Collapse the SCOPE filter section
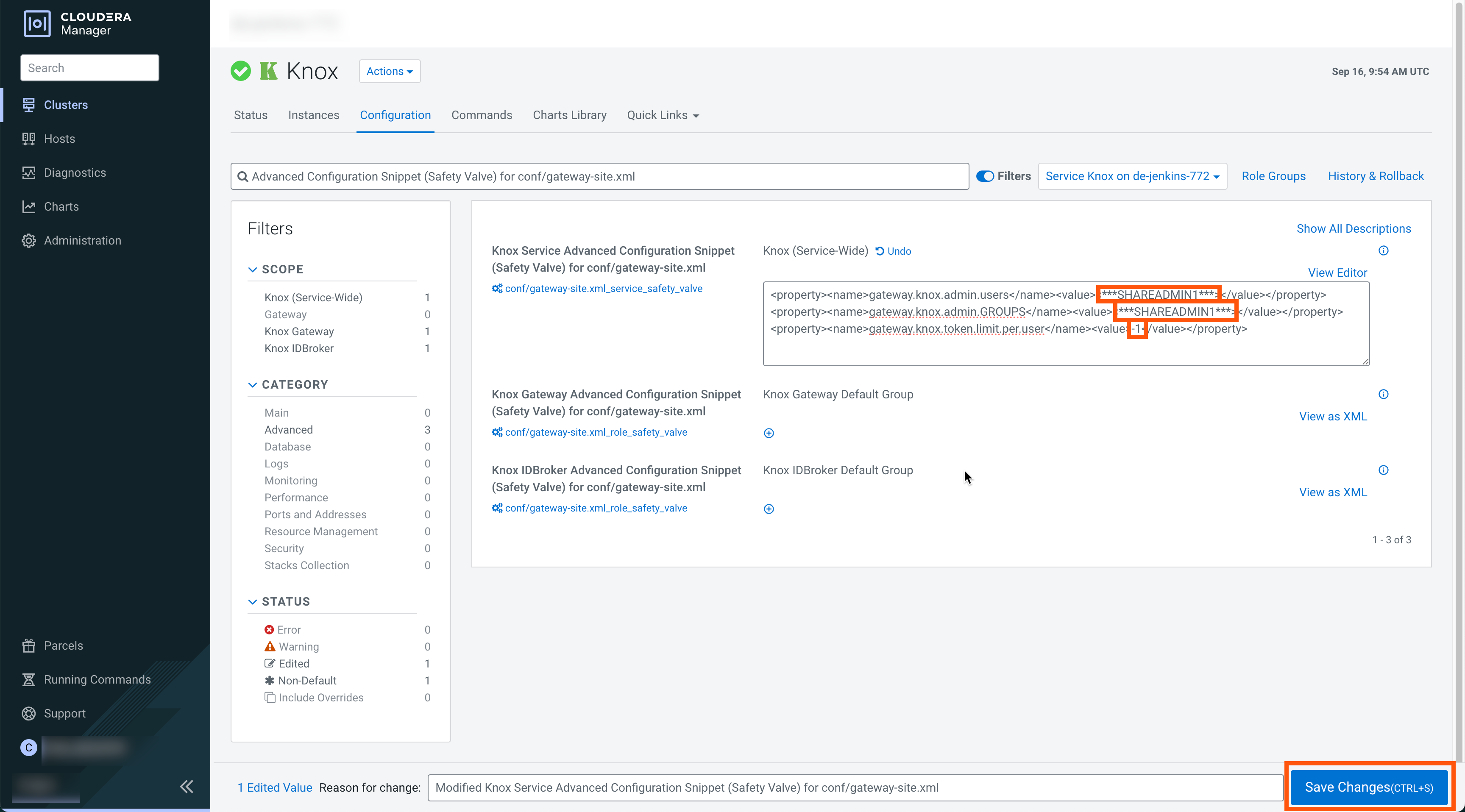The width and height of the screenshot is (1465, 812). click(253, 270)
